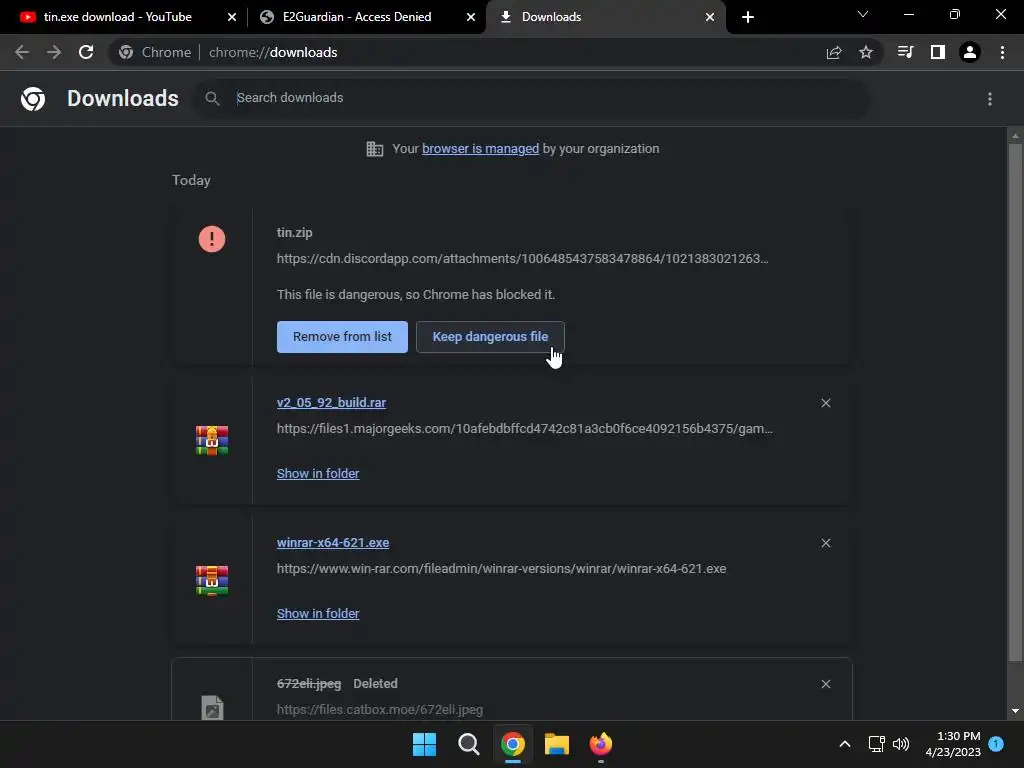Click the Chrome logo beside Downloads

click(x=33, y=99)
